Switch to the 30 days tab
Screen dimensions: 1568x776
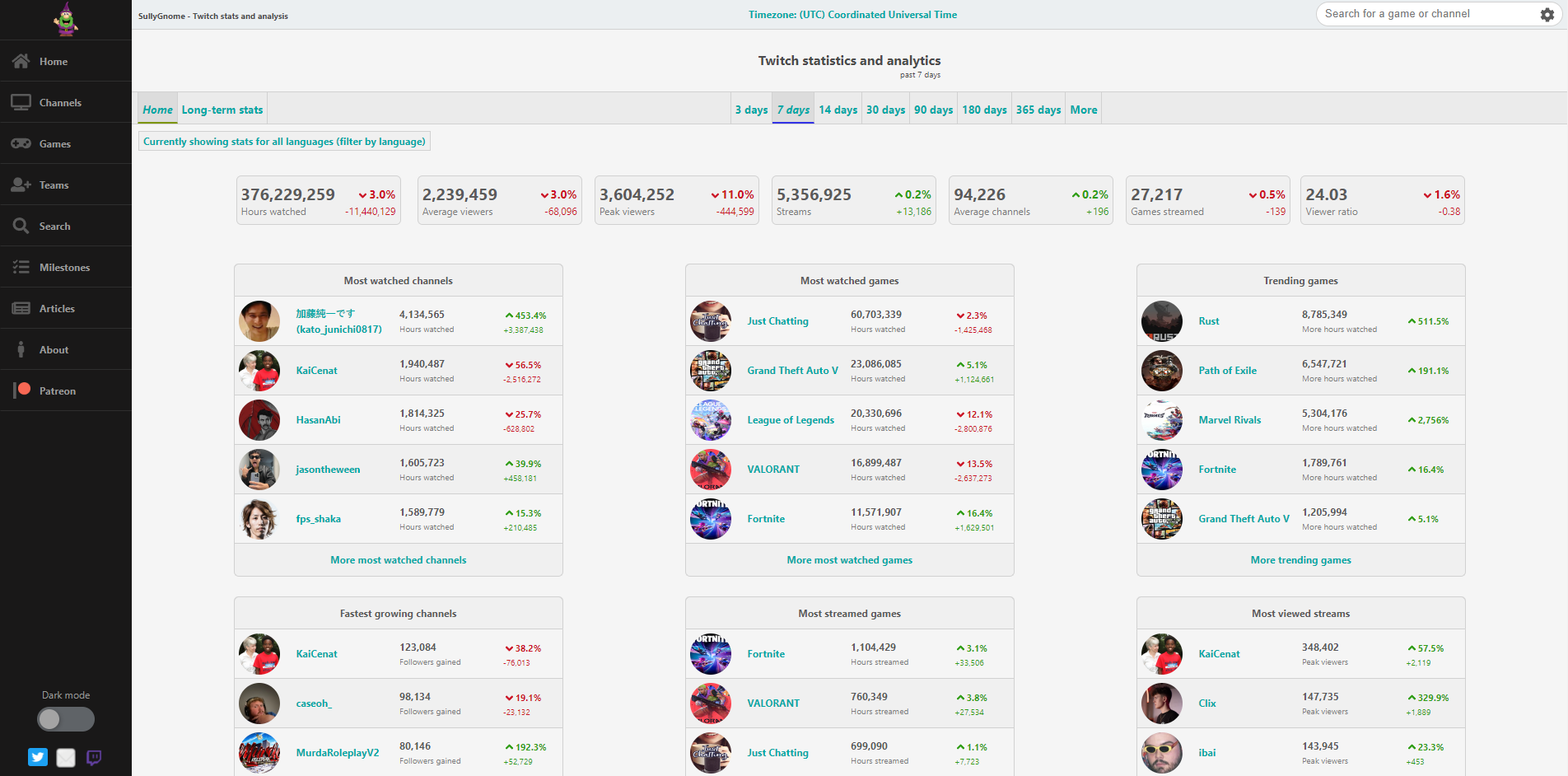(885, 110)
